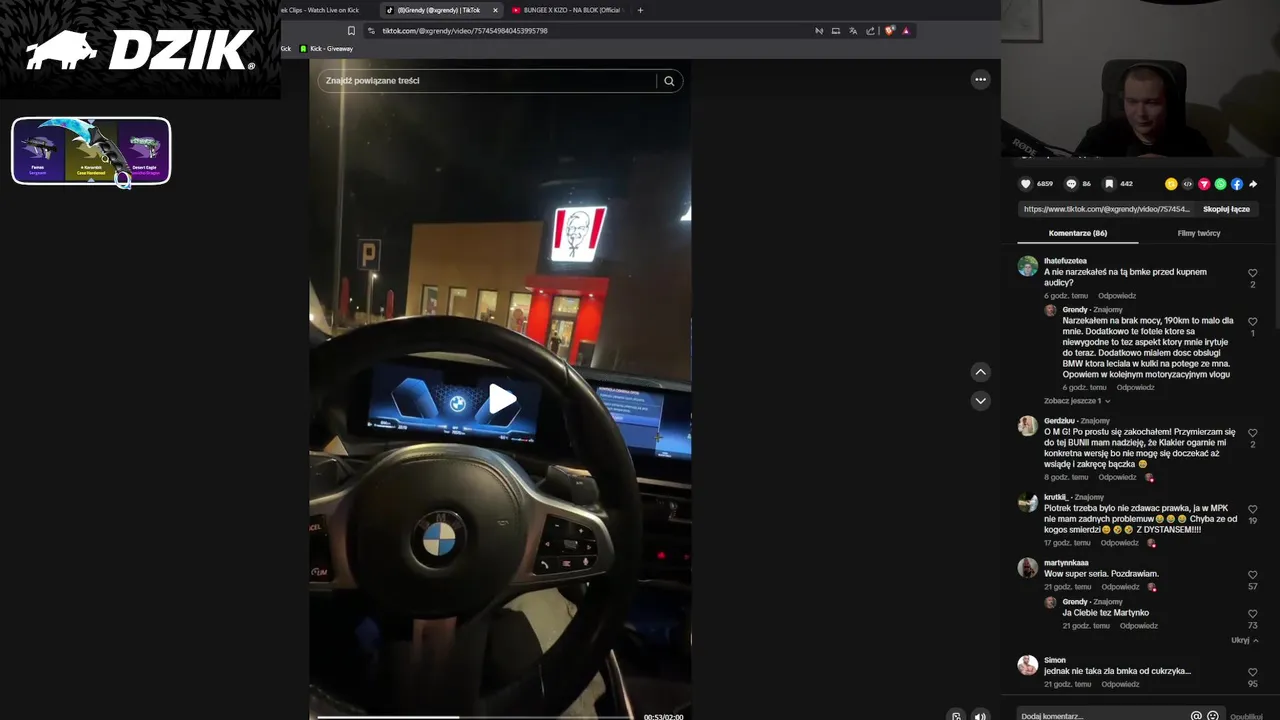The image size is (1280, 720).
Task: Like Simon's comment
Action: click(1252, 673)
